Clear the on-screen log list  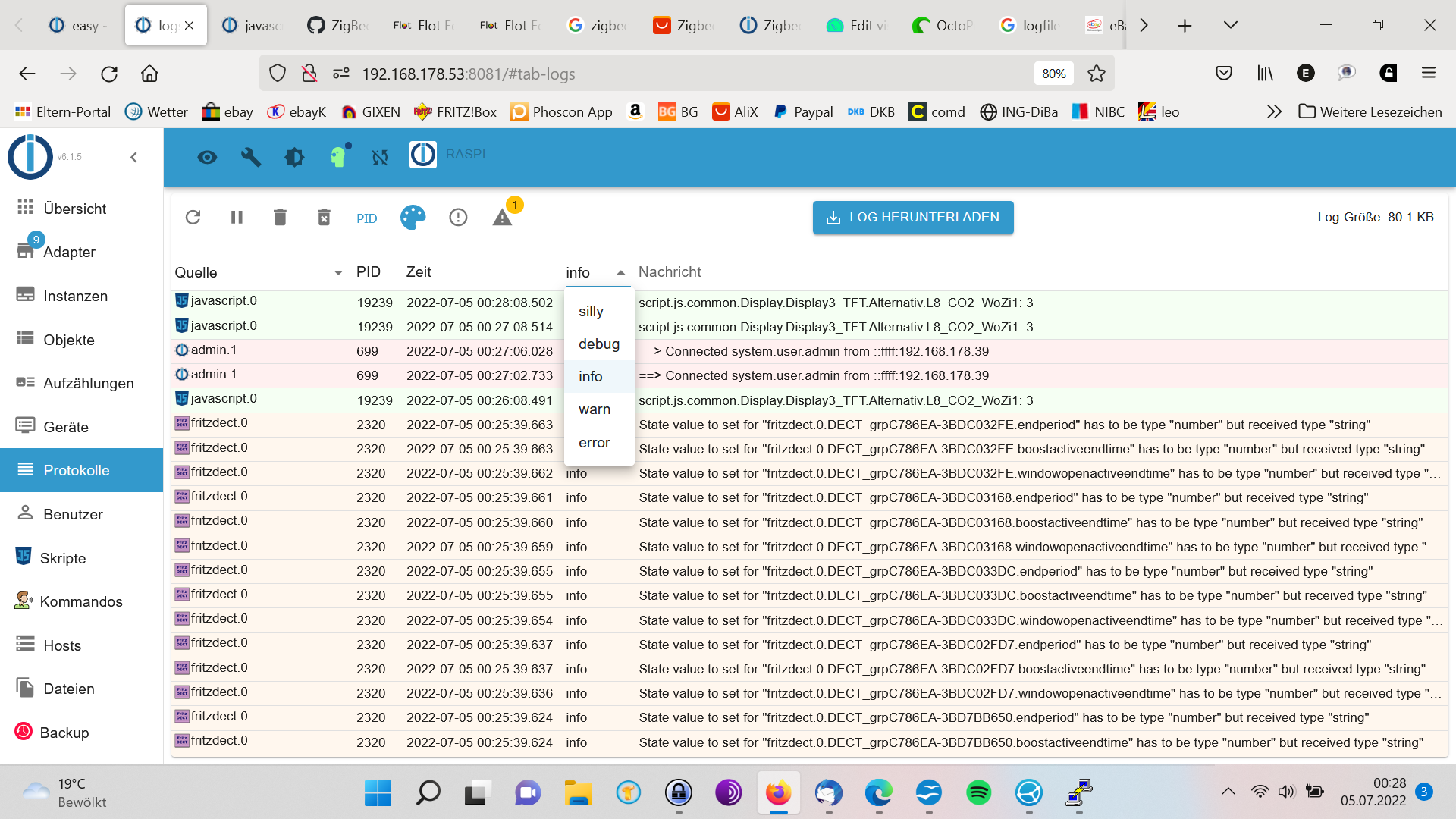(x=280, y=218)
